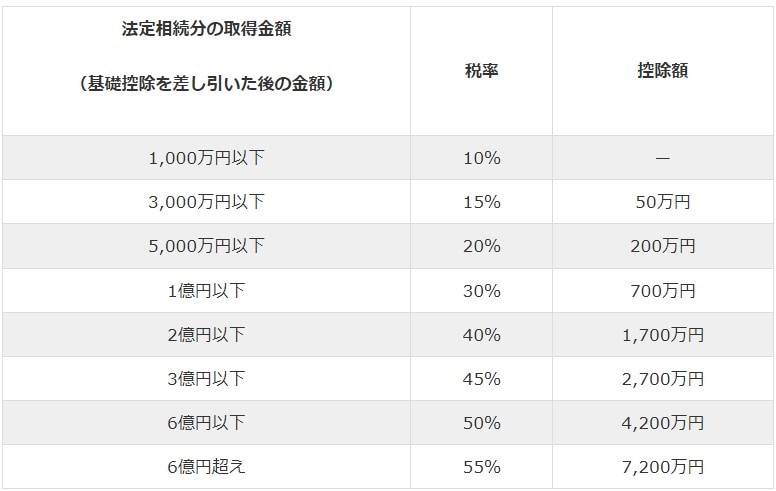Viewport: 776px width, 491px height.
Task: Click the 法定相続分の取得金額 header text
Action: 206,29
